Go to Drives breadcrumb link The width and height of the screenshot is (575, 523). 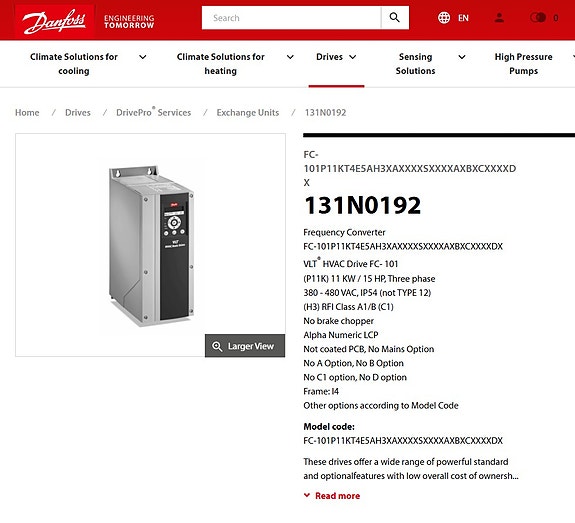(x=78, y=113)
